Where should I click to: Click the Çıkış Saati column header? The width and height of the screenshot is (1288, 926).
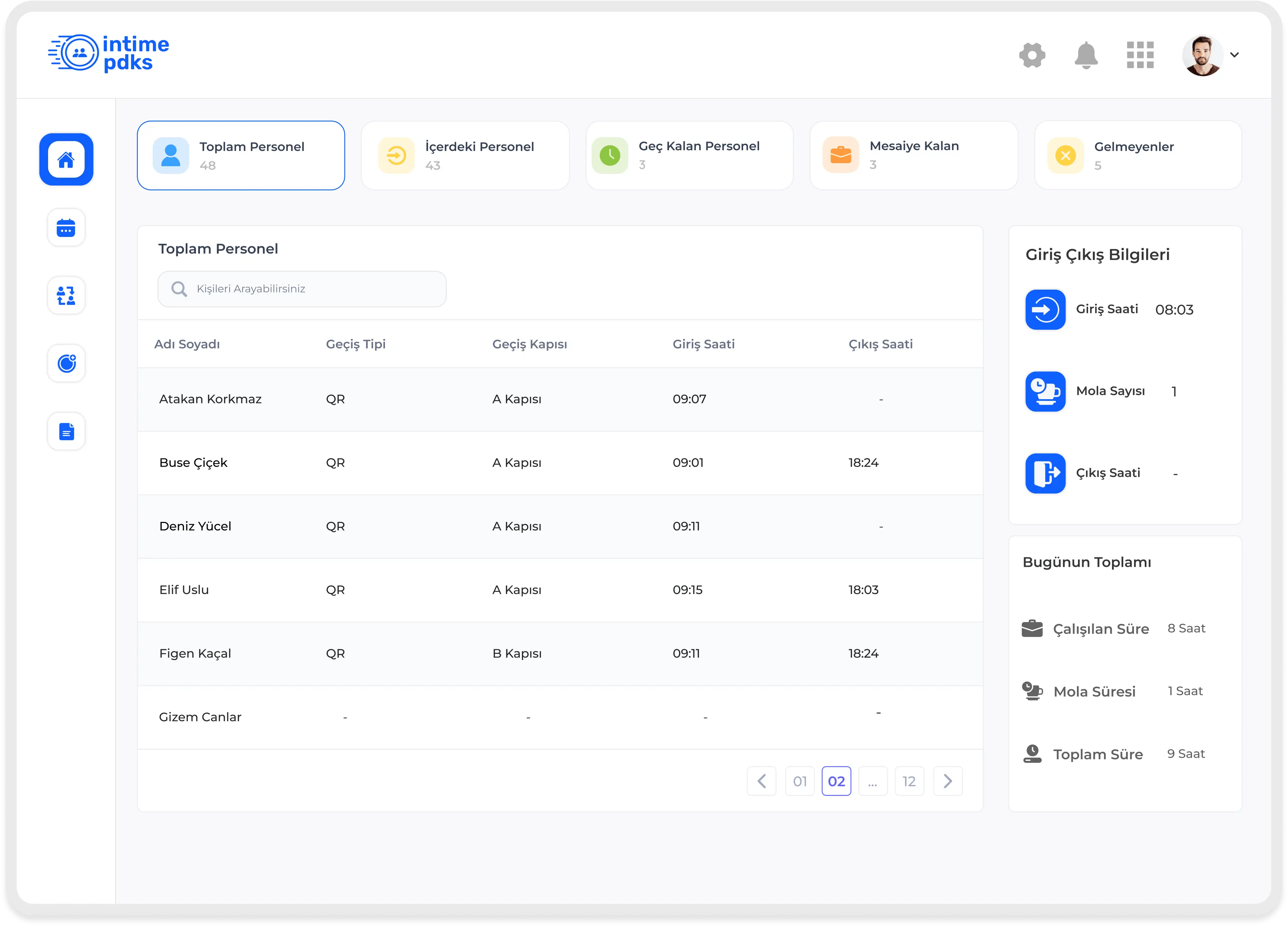click(880, 344)
